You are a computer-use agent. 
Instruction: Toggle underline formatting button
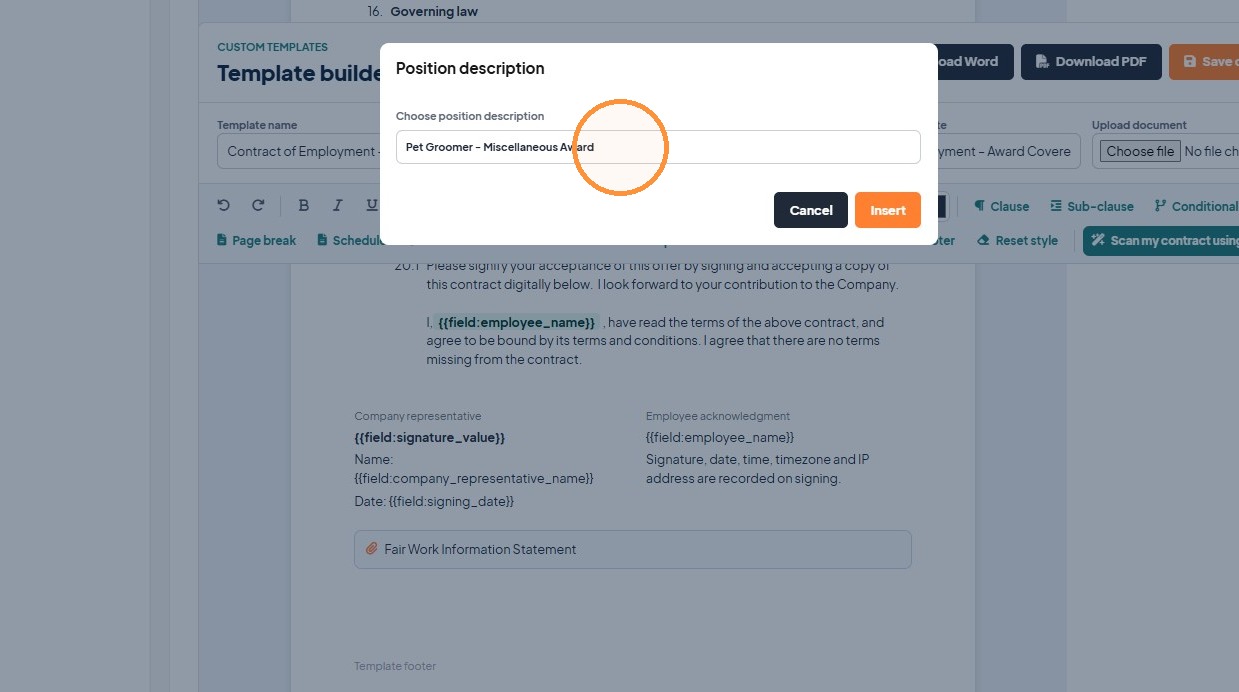[x=372, y=205]
